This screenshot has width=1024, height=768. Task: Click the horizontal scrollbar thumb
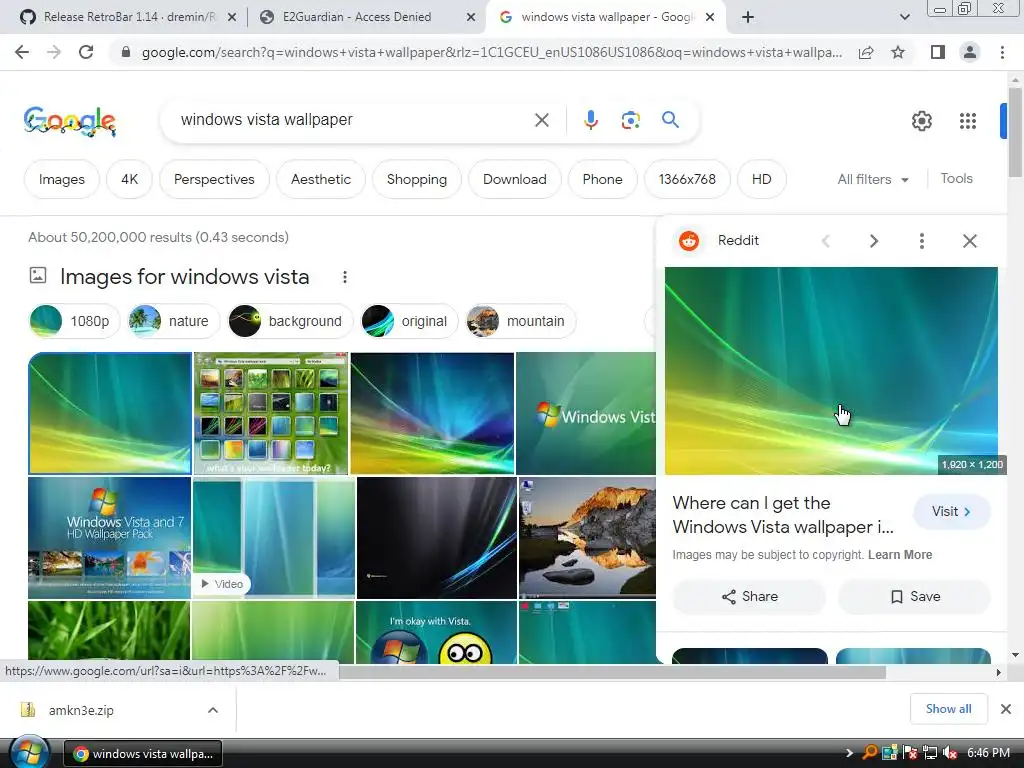tap(612, 672)
